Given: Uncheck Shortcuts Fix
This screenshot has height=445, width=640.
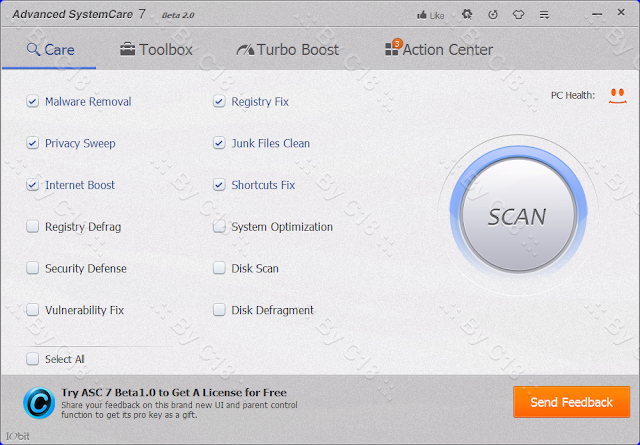Looking at the screenshot, I should click(x=219, y=185).
